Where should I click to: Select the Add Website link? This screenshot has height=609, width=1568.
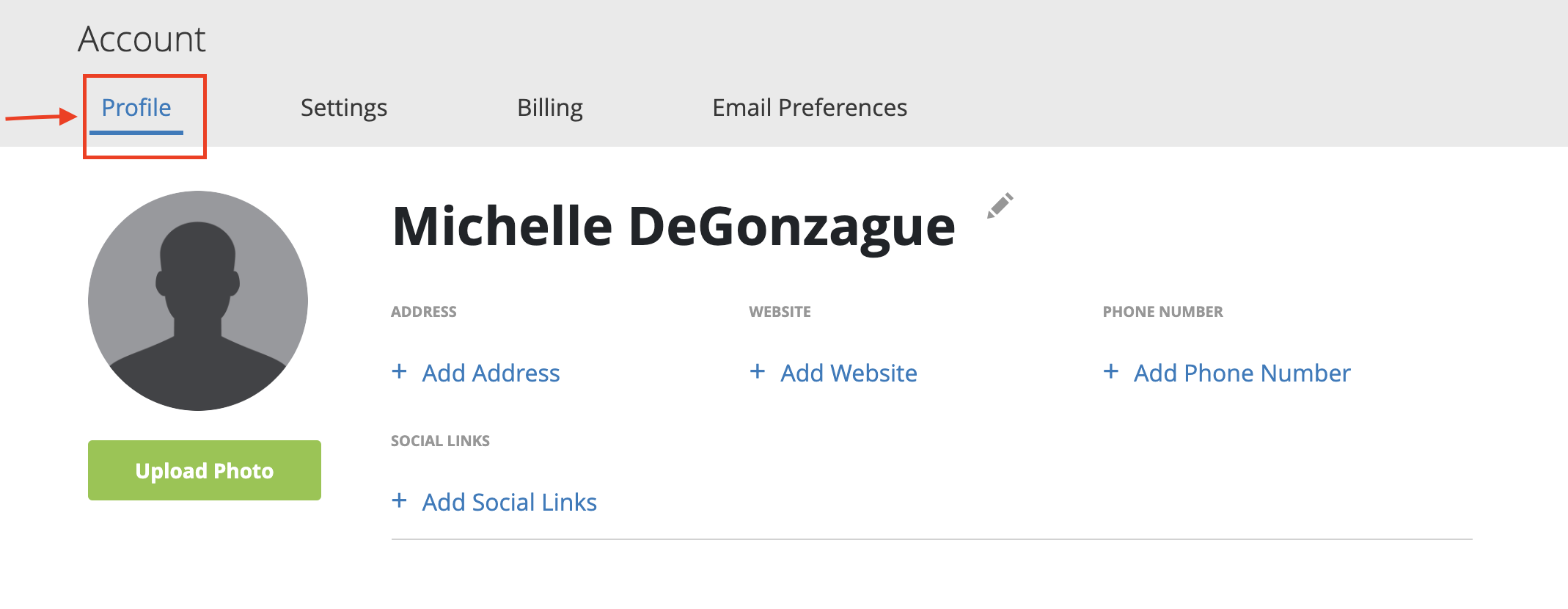849,373
